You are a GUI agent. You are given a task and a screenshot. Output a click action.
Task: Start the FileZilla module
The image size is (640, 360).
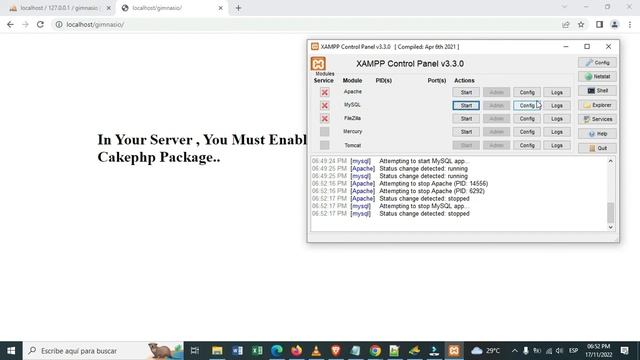tap(466, 119)
